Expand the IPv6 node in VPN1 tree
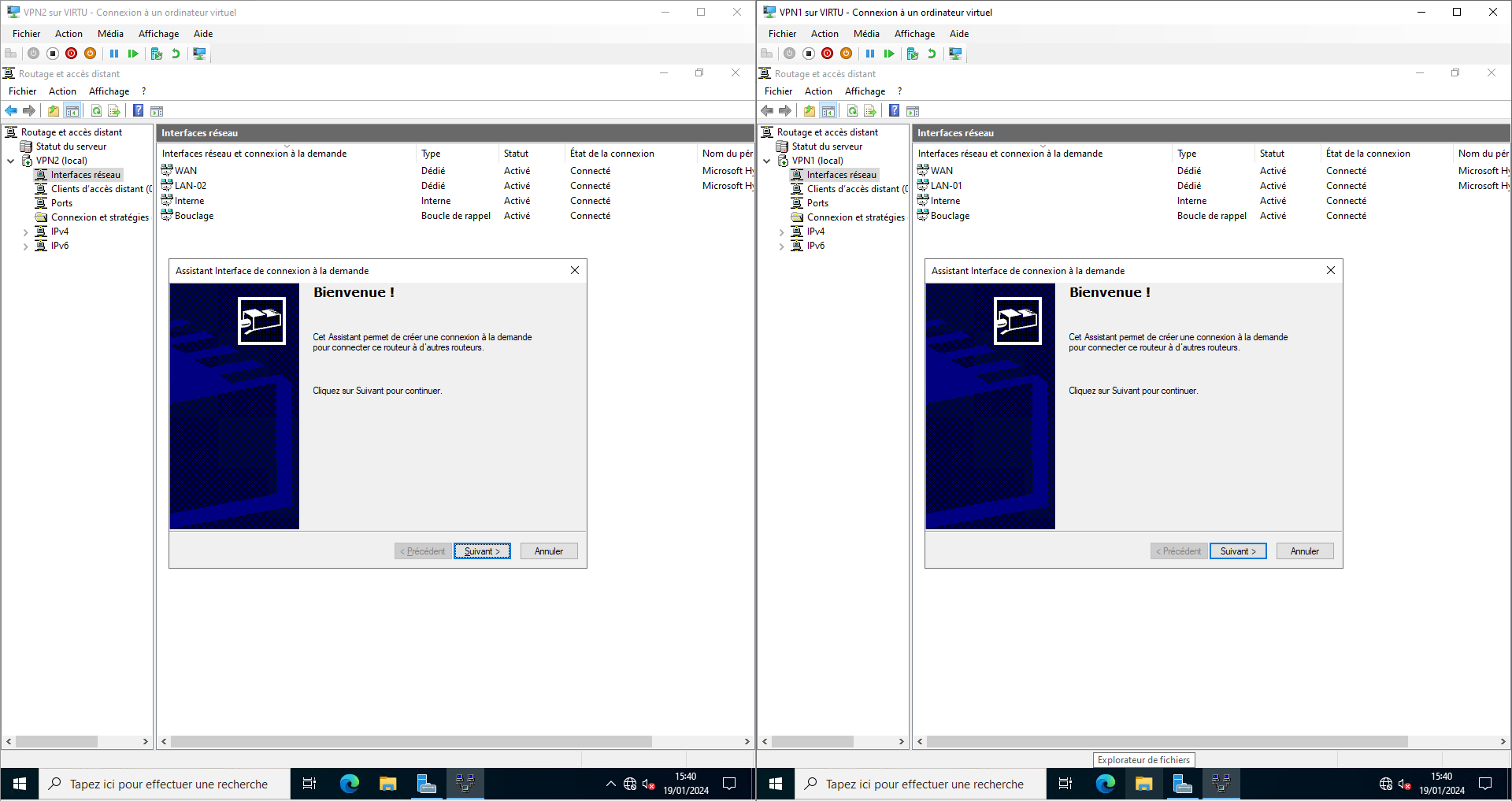Image resolution: width=1512 pixels, height=801 pixels. coord(782,247)
